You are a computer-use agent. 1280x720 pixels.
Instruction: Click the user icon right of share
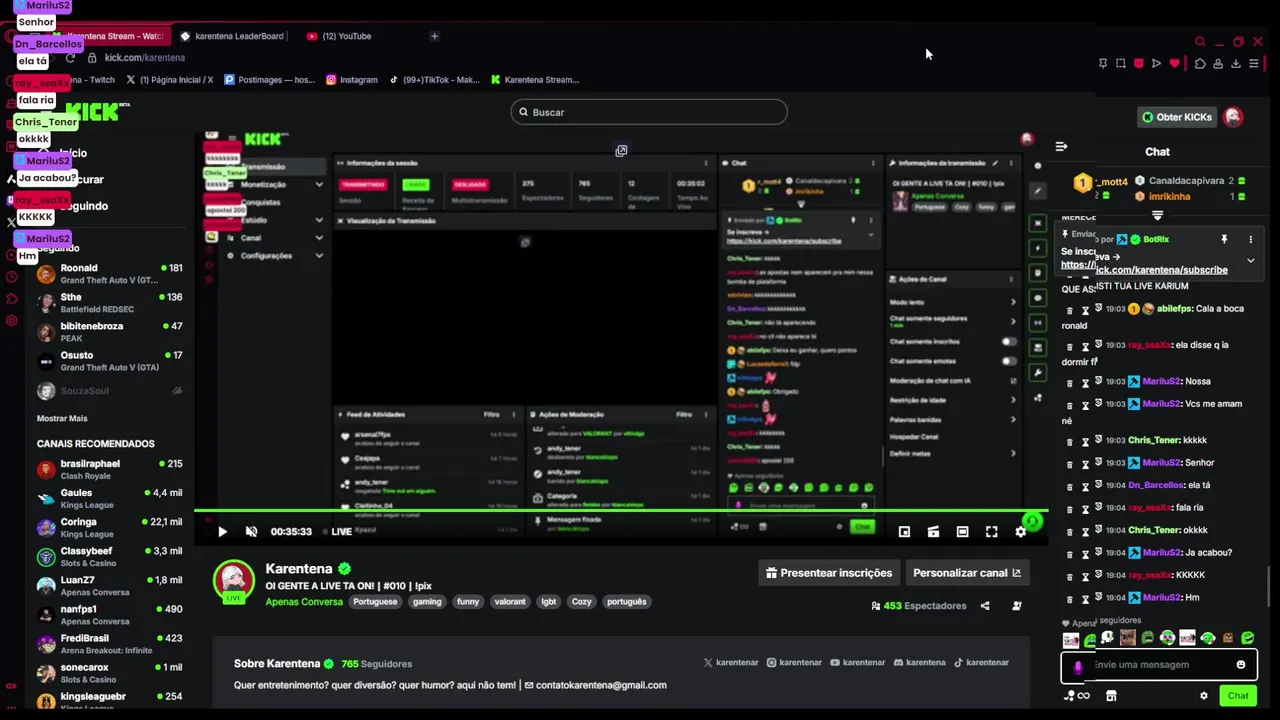pos(1017,606)
